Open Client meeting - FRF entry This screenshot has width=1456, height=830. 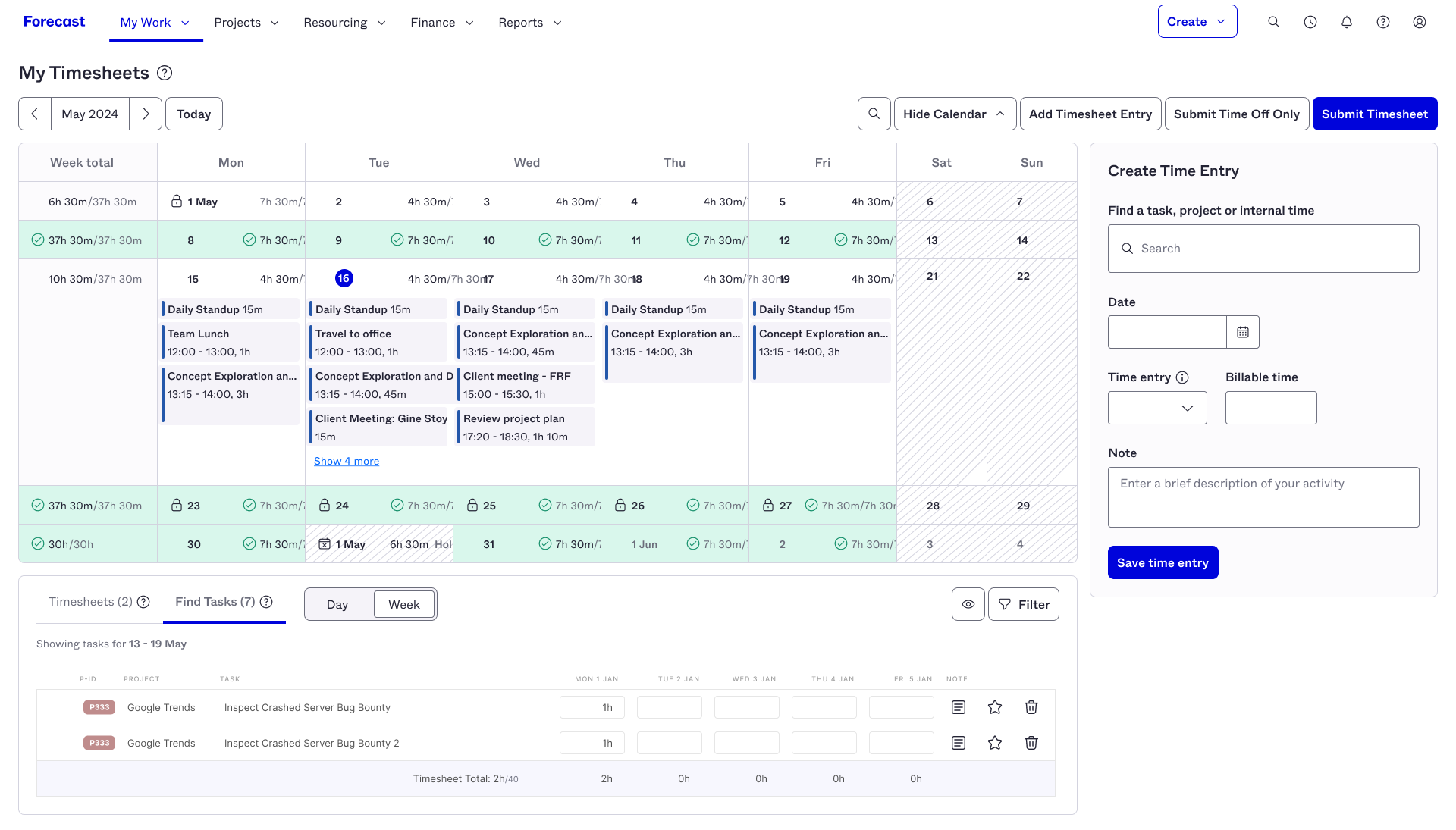[526, 385]
